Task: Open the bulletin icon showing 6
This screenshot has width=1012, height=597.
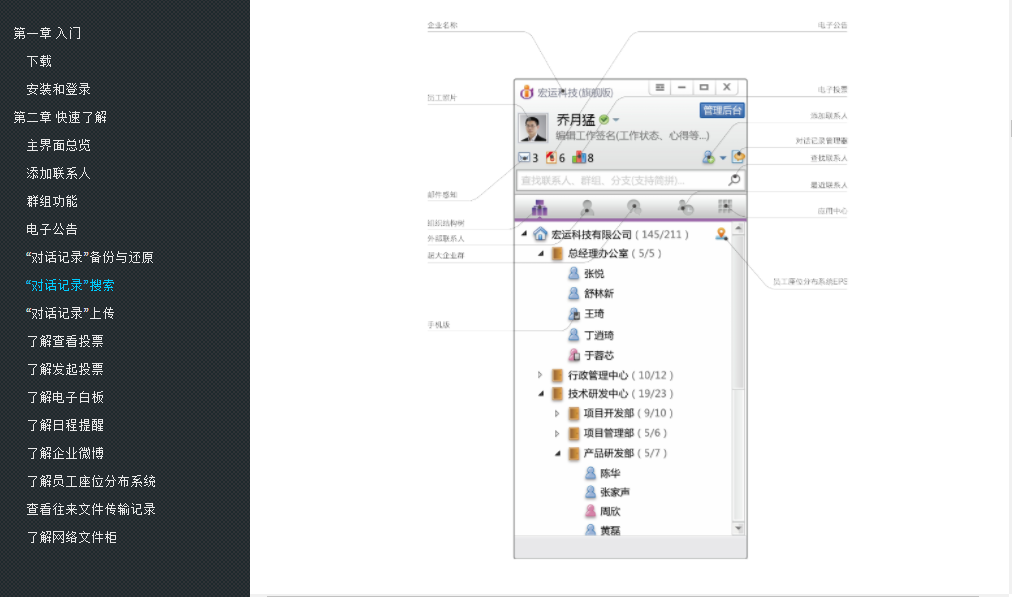Action: pyautogui.click(x=551, y=157)
